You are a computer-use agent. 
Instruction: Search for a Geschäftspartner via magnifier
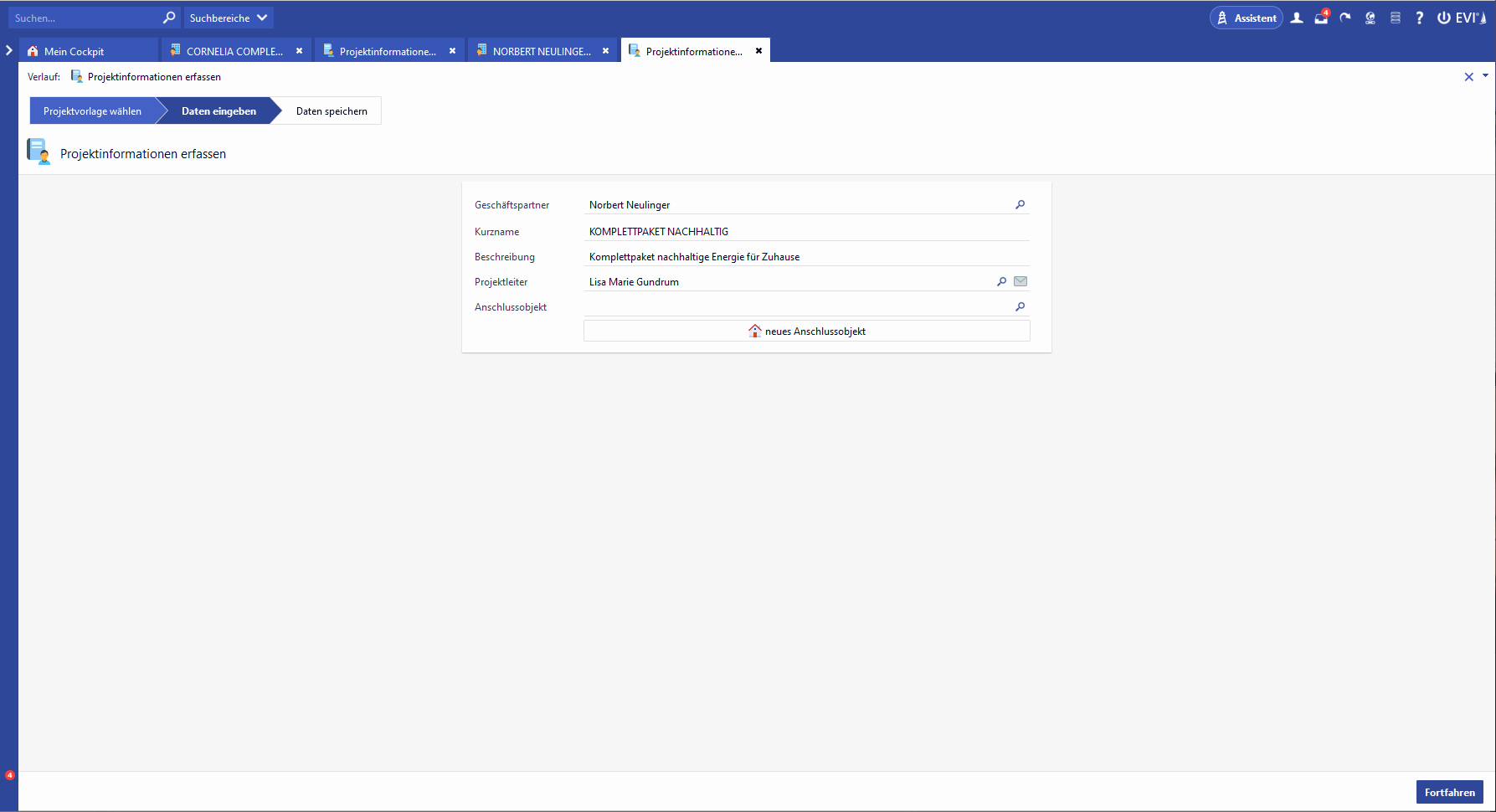click(x=1020, y=205)
